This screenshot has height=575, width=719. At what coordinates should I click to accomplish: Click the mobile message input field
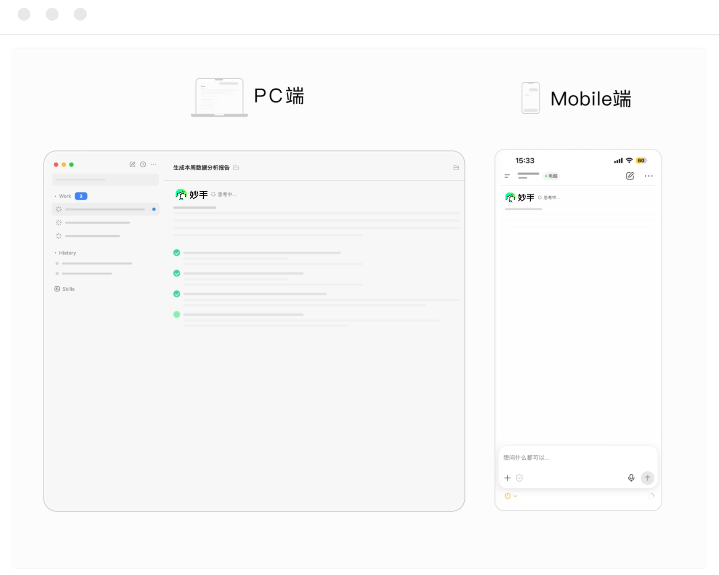tap(578, 458)
